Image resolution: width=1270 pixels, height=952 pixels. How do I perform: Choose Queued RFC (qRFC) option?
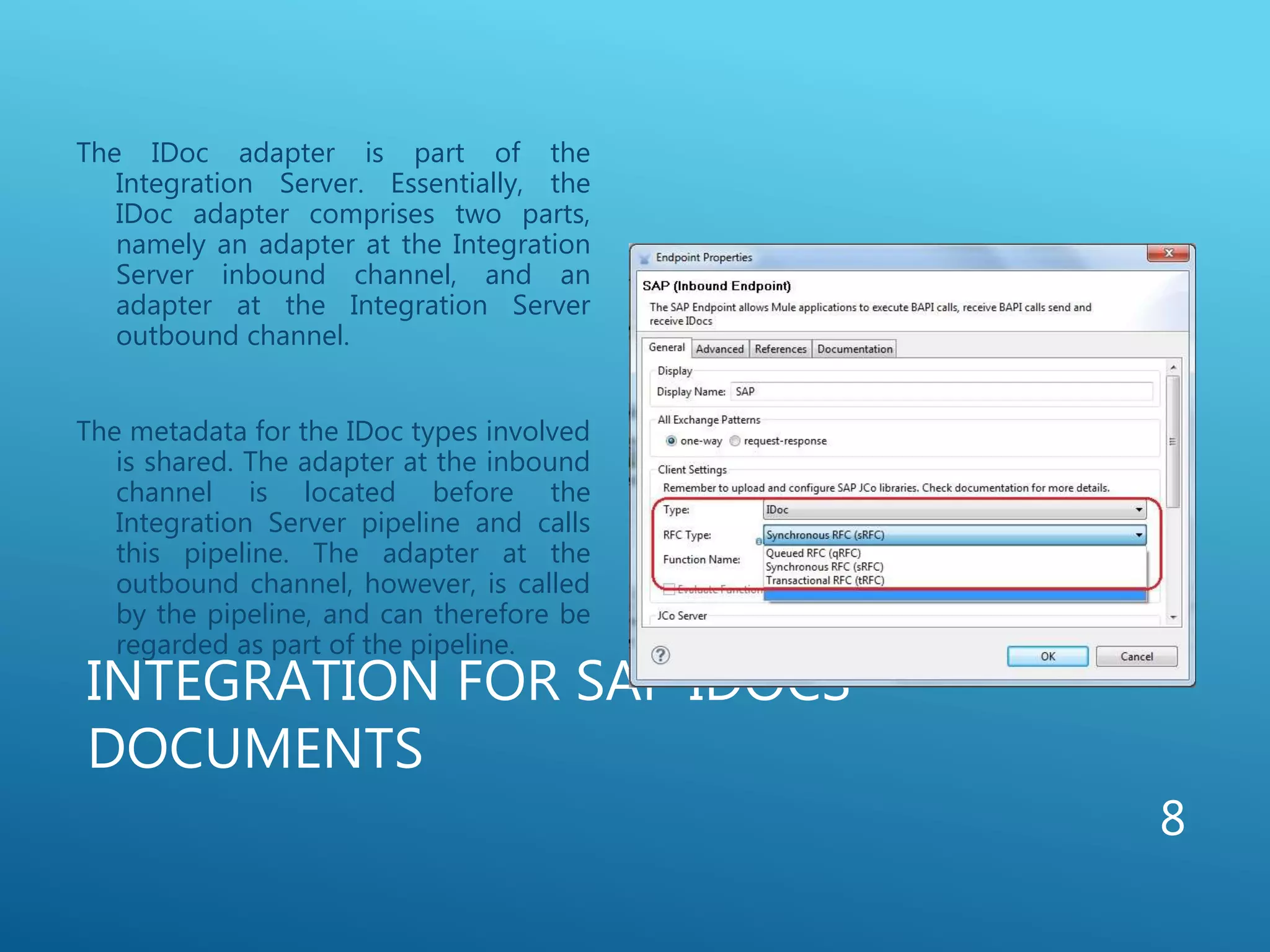[813, 553]
